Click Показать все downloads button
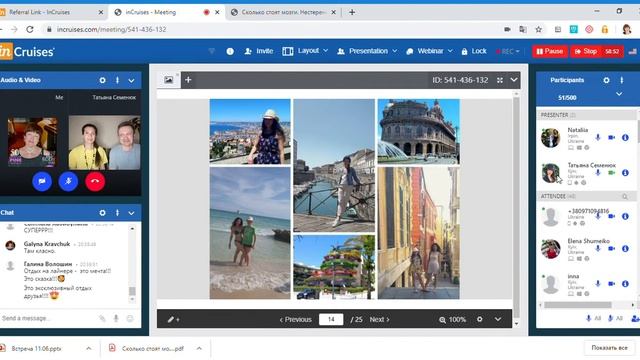Image resolution: width=640 pixels, height=360 pixels. click(609, 348)
